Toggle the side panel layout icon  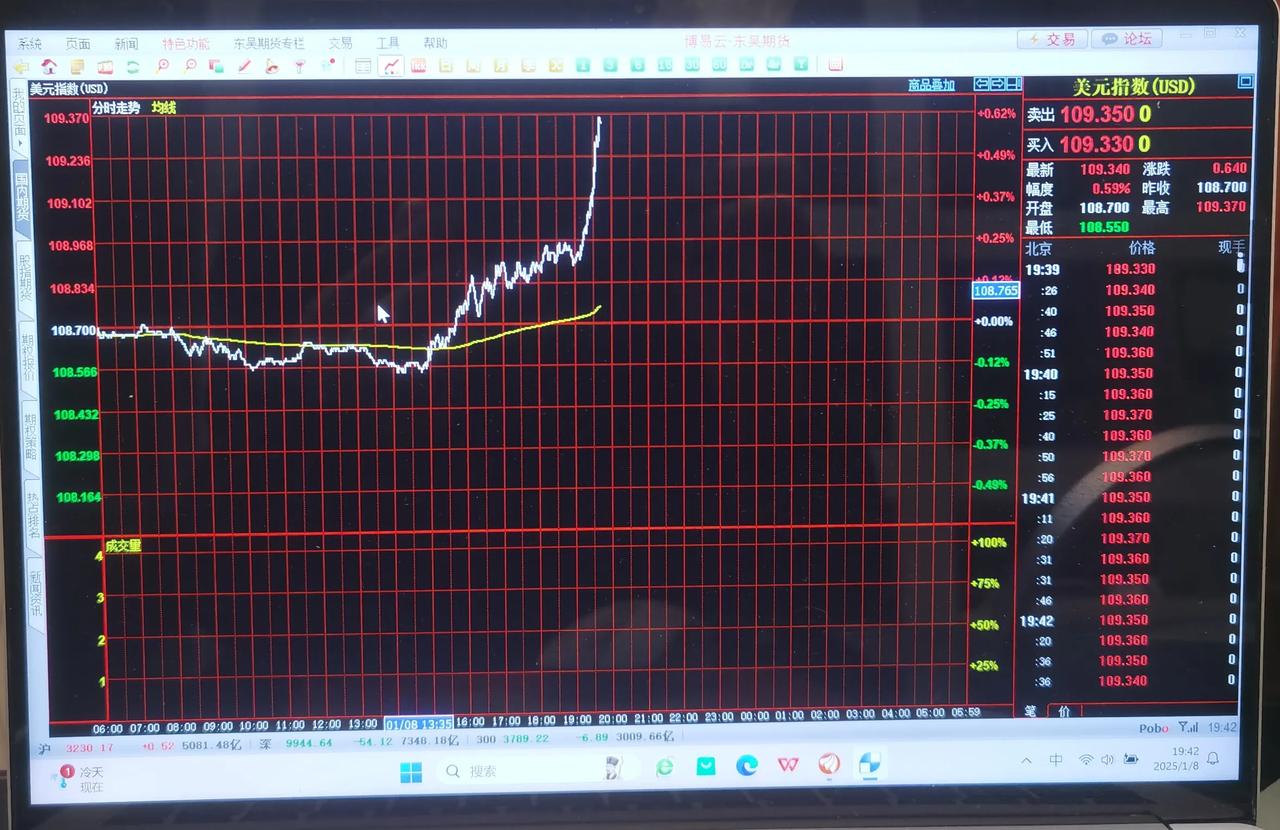(x=1013, y=84)
